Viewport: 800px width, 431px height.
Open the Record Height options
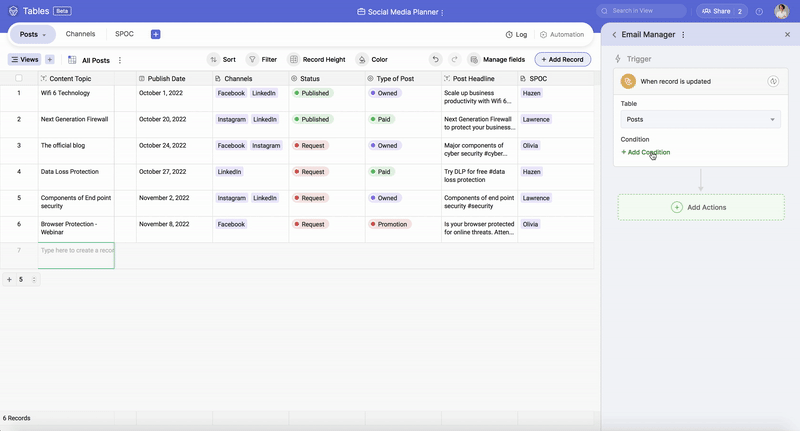click(x=294, y=60)
